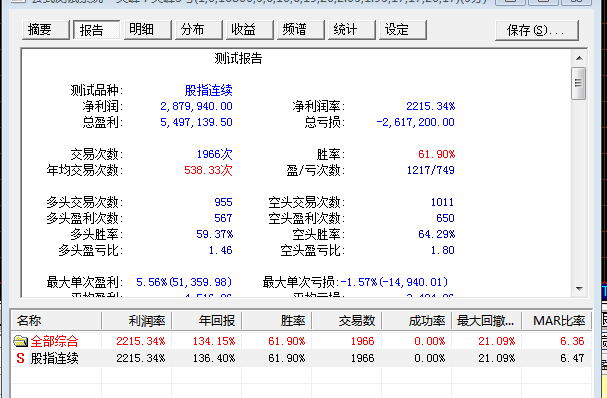Click the red 21.09% drawdown cell
This screenshot has height=398, width=607.
(496, 341)
